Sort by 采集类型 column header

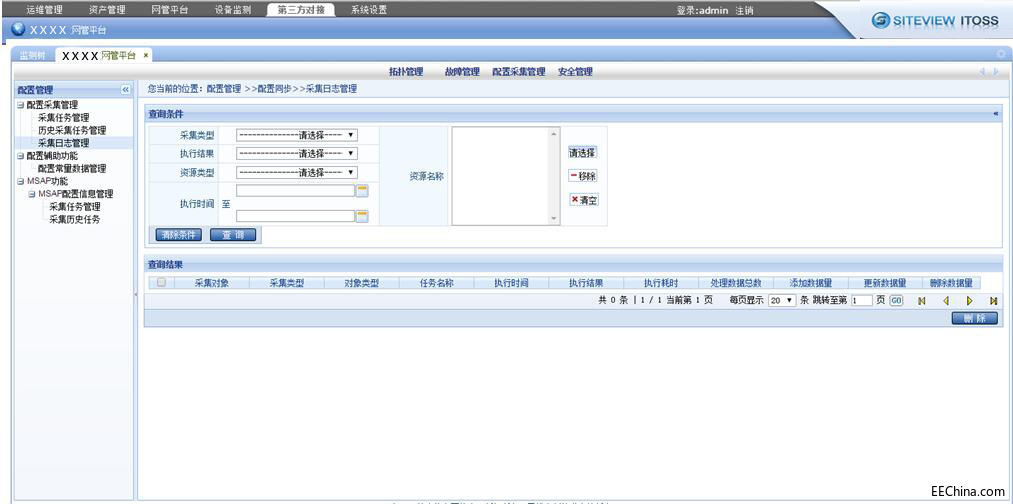tap(287, 283)
